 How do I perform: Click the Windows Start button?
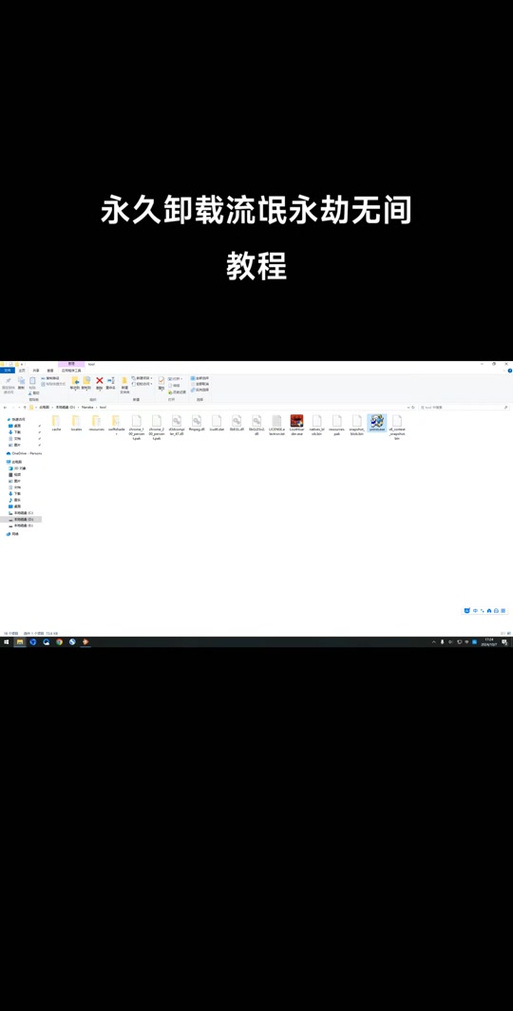click(6, 642)
